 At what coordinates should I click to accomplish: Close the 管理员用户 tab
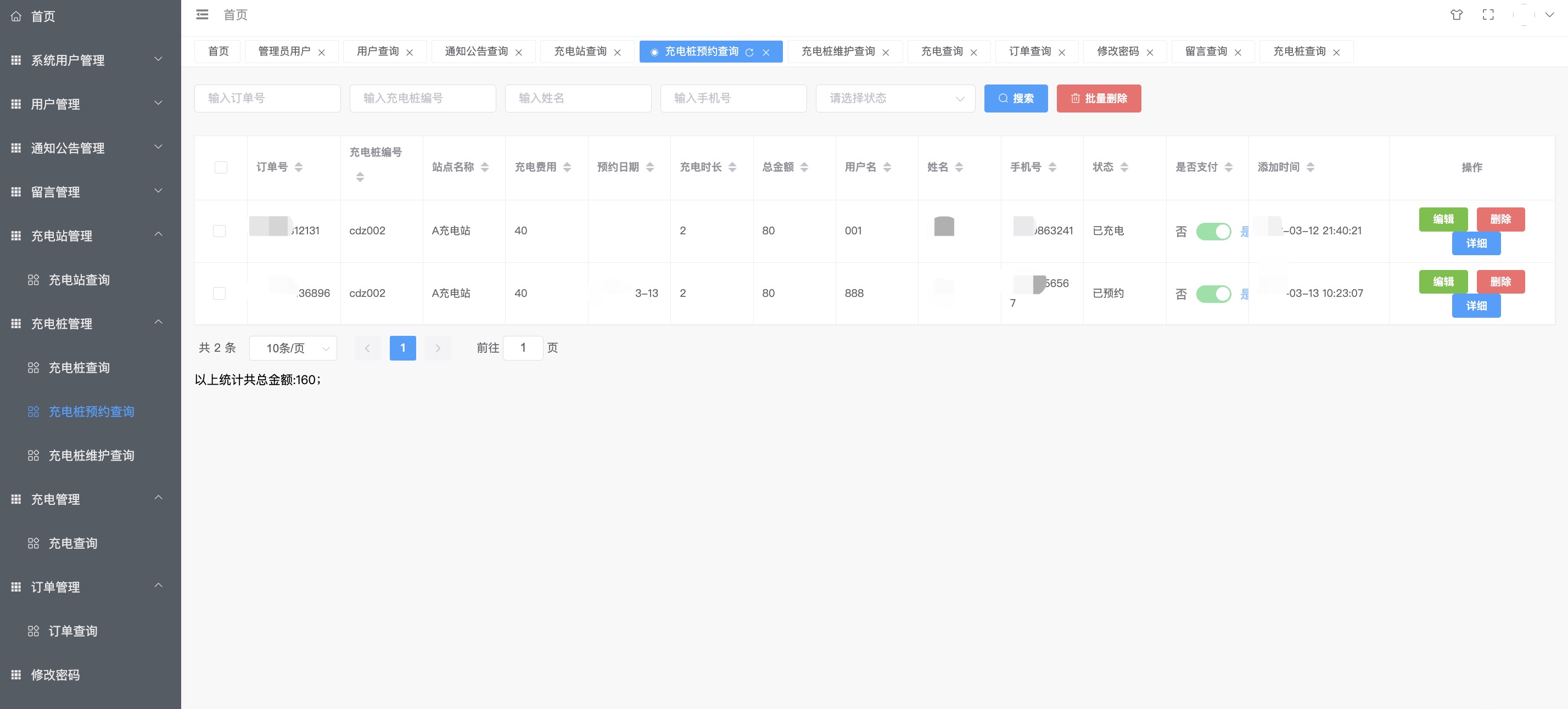321,52
